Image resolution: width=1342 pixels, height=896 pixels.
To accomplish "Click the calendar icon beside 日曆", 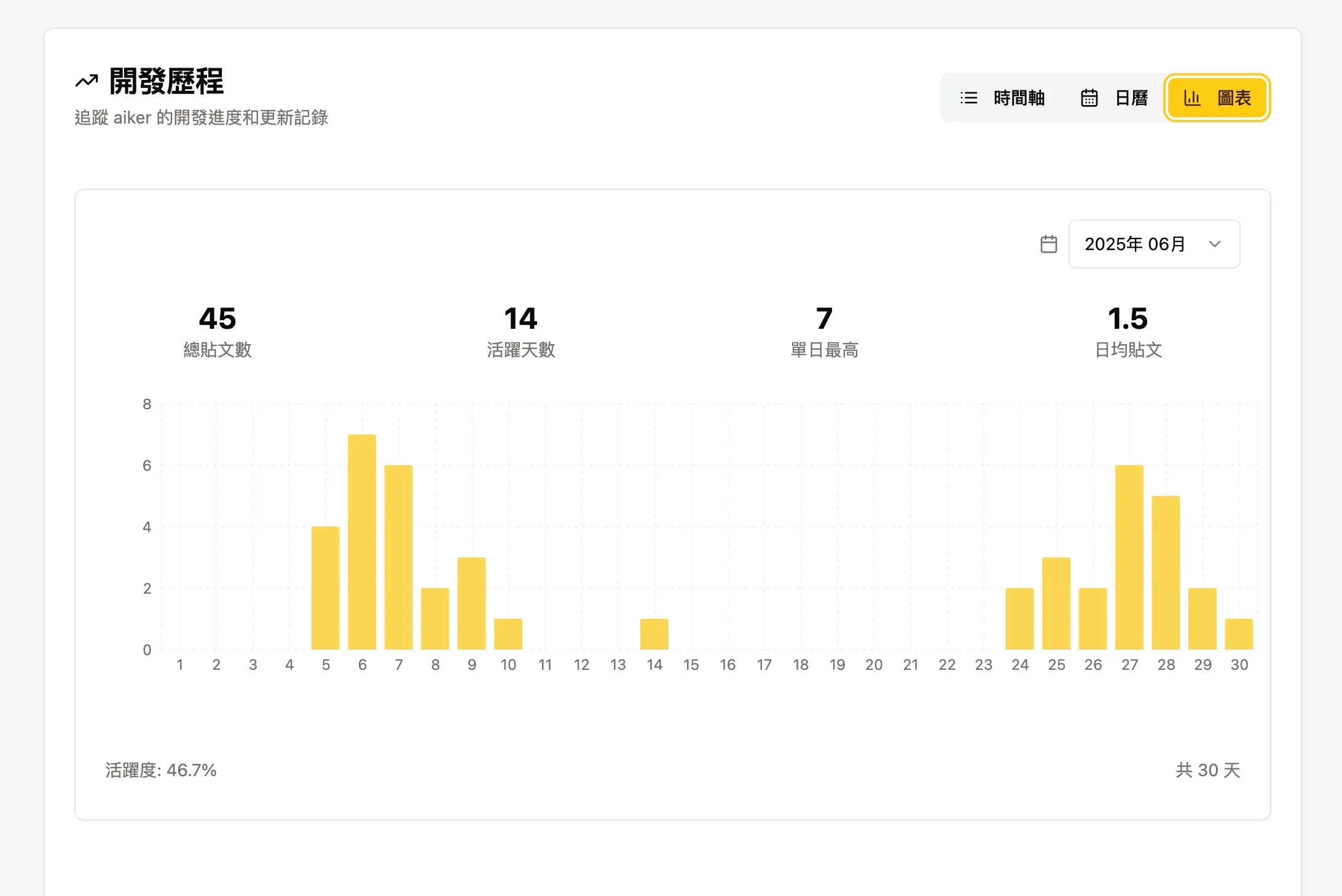I will pyautogui.click(x=1089, y=97).
